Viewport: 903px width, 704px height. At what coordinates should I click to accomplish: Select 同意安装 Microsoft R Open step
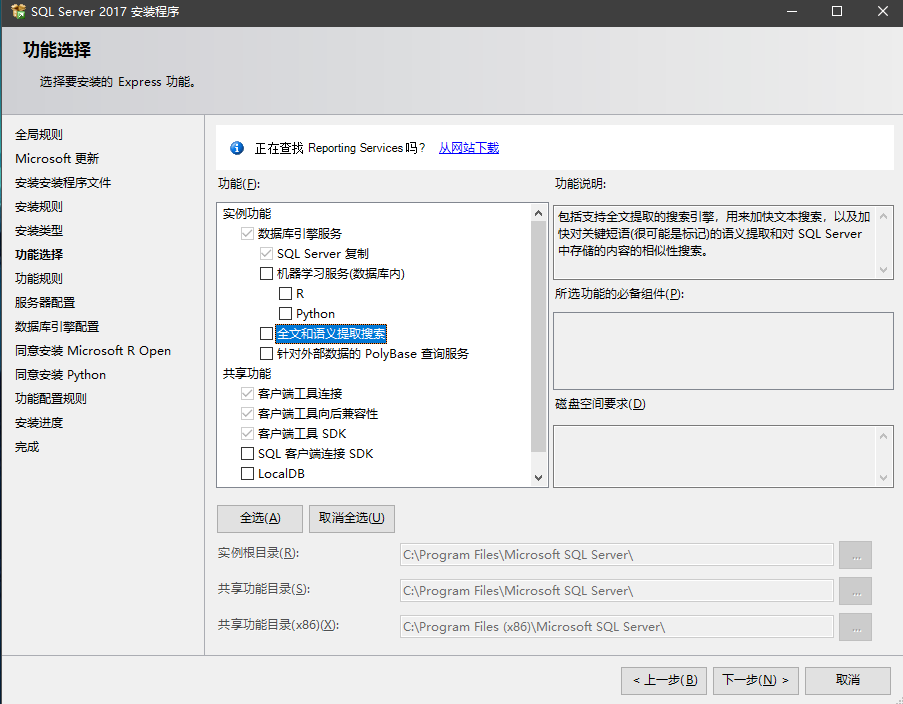pyautogui.click(x=93, y=351)
